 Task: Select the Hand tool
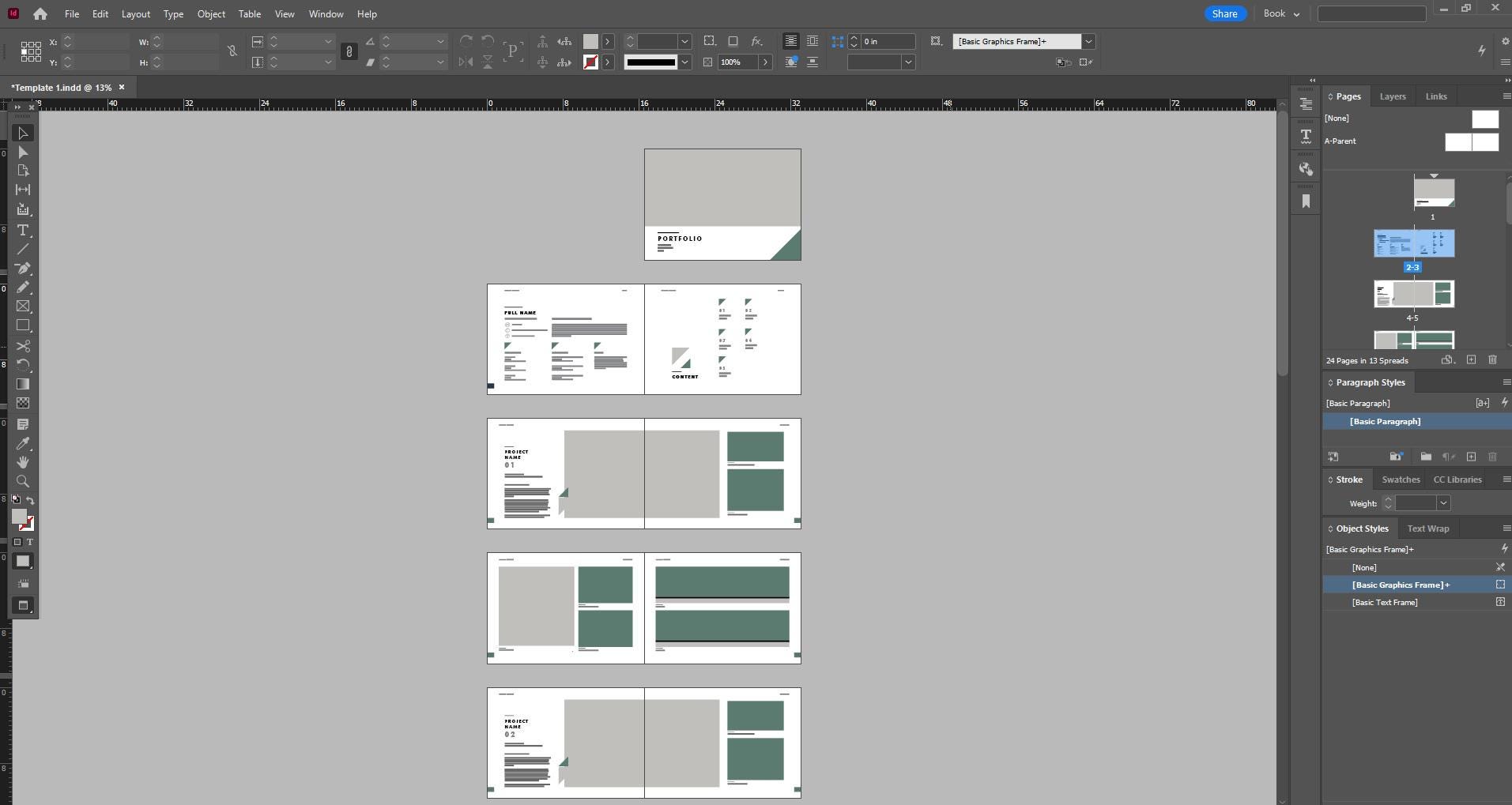tap(23, 462)
